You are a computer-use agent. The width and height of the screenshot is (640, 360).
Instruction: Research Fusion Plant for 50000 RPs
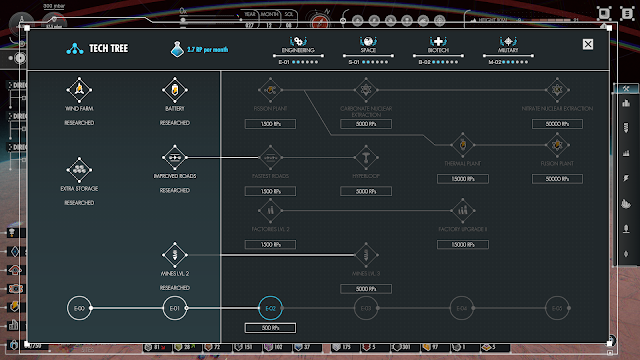pyautogui.click(x=557, y=179)
